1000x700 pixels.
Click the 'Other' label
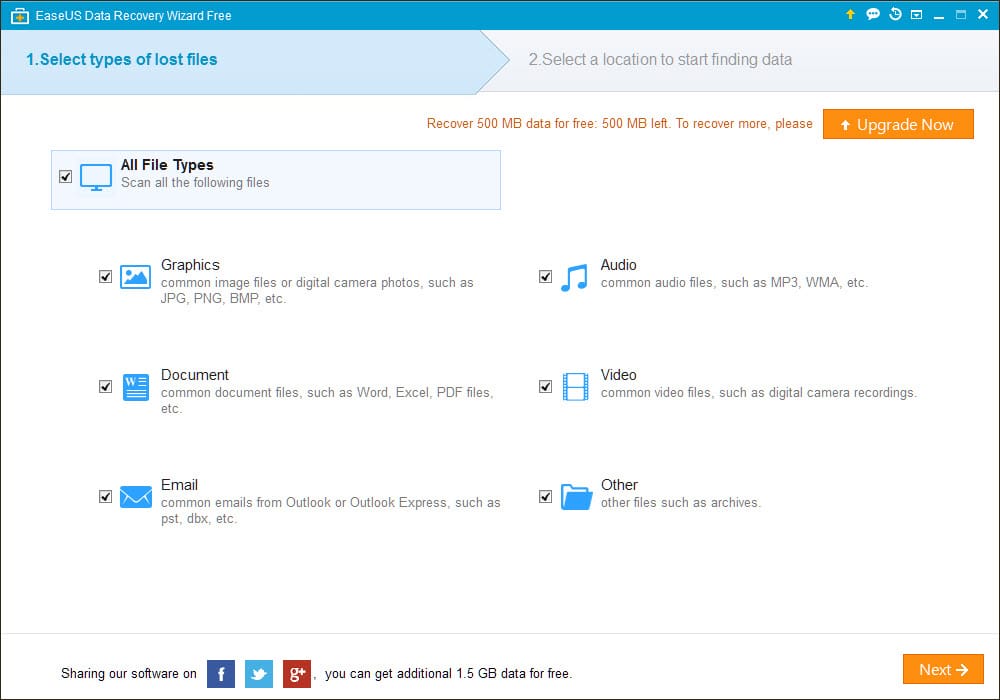[x=619, y=485]
